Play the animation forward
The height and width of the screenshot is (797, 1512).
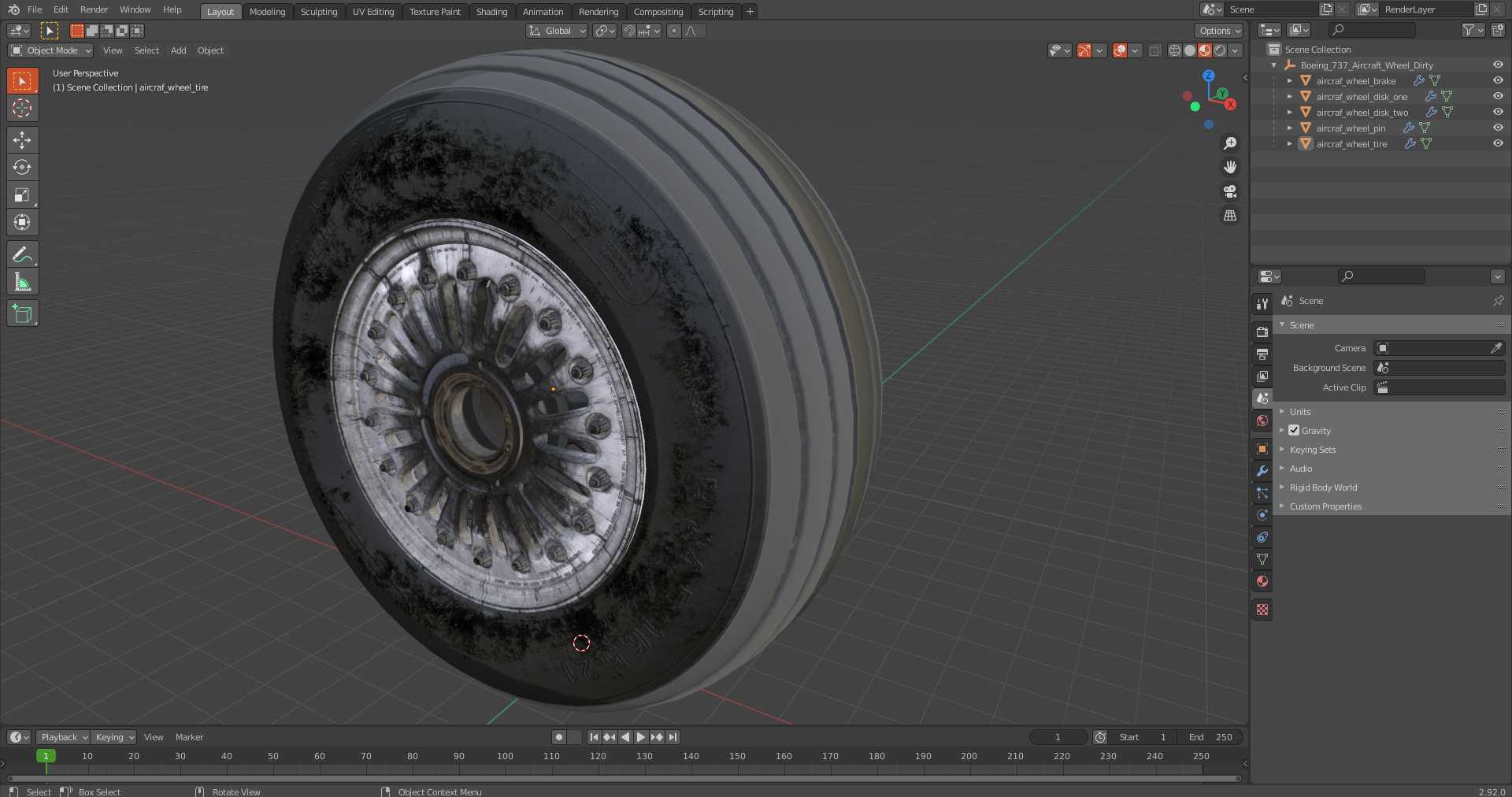[x=641, y=737]
